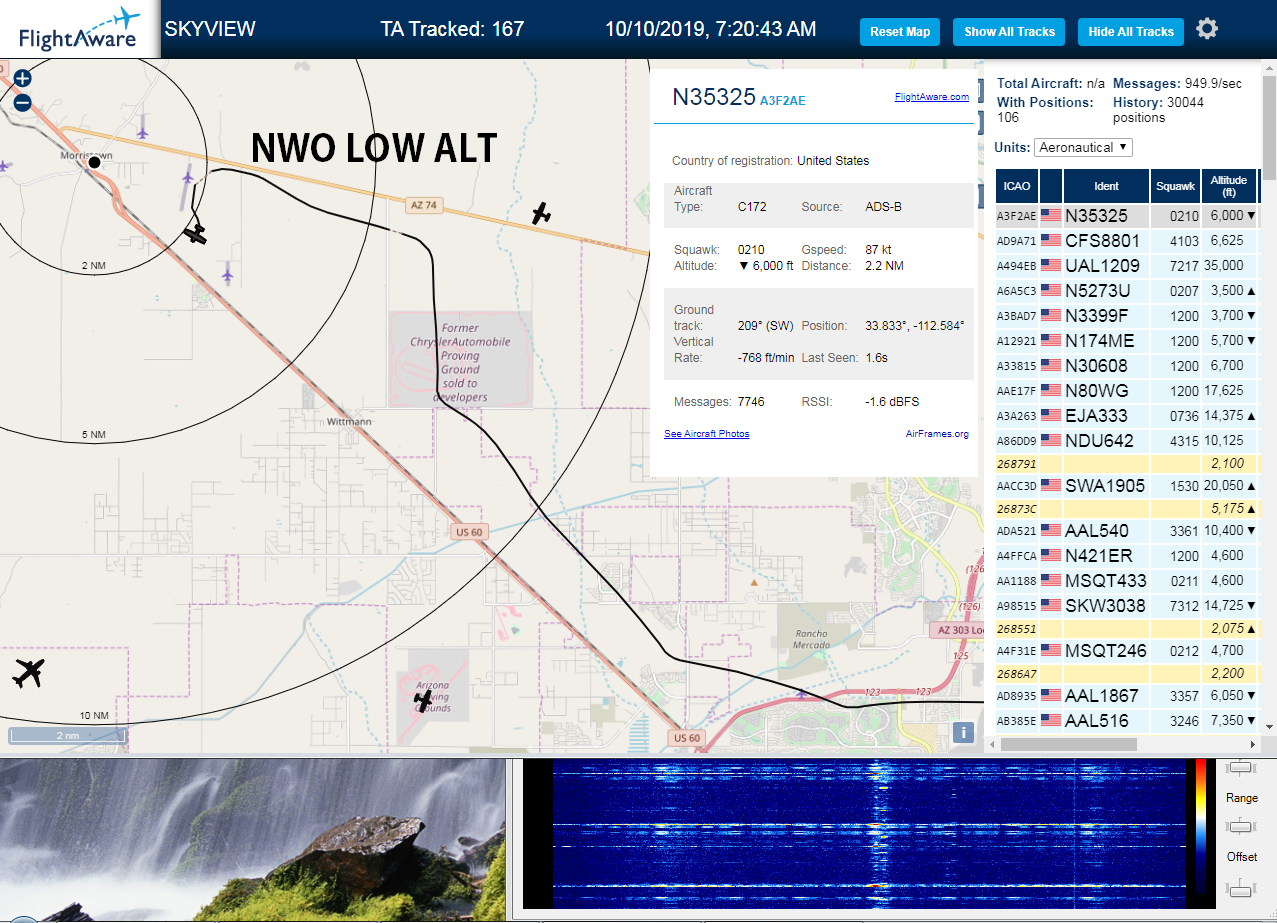Select the N35325 ident in the table

coord(1096,216)
